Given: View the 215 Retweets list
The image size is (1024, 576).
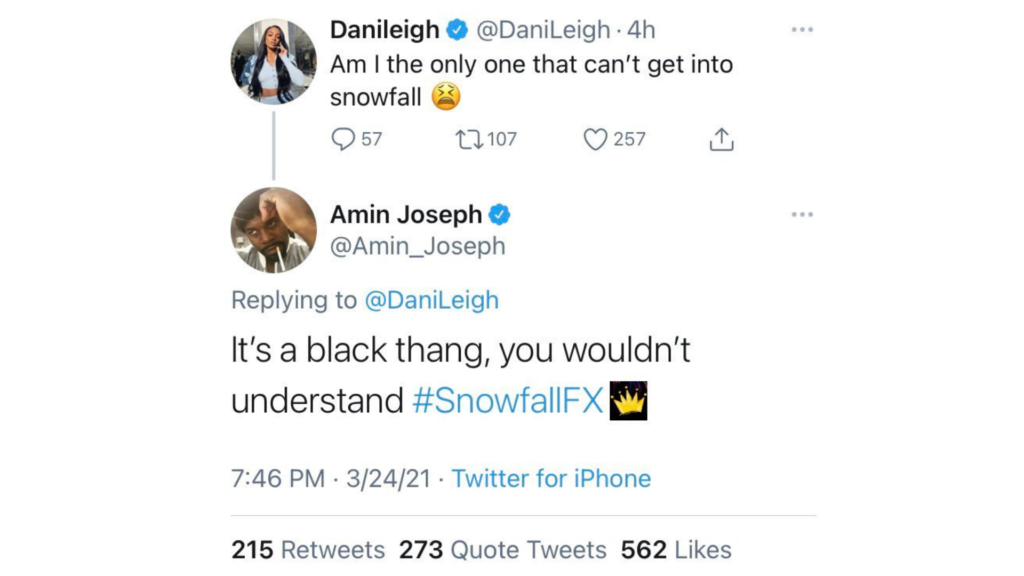Looking at the screenshot, I should [308, 550].
